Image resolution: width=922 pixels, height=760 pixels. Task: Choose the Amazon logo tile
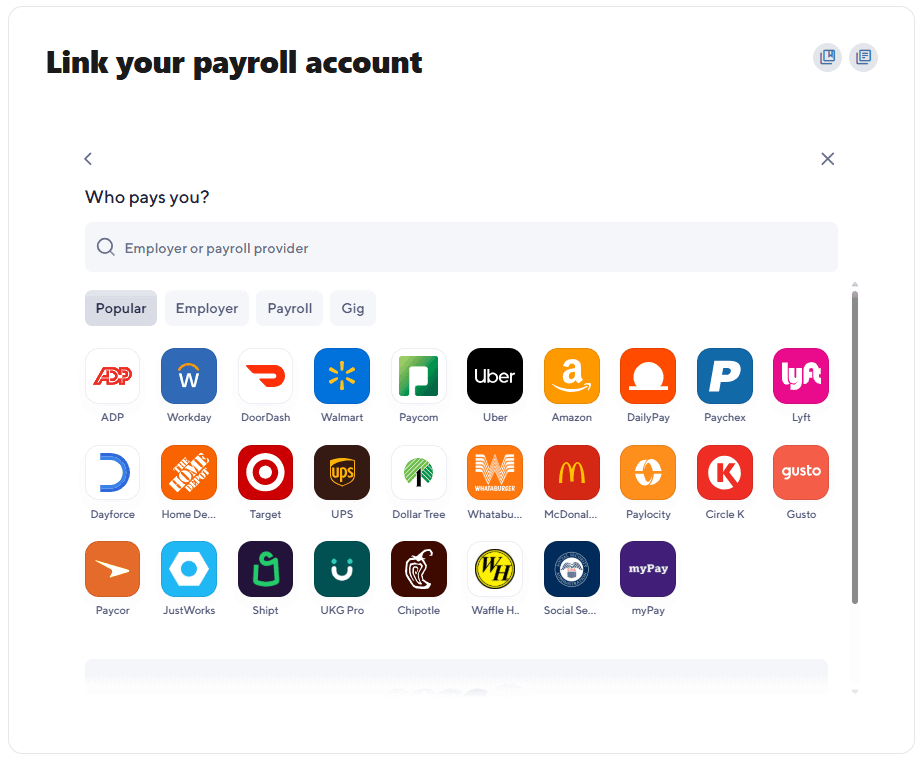coord(572,376)
